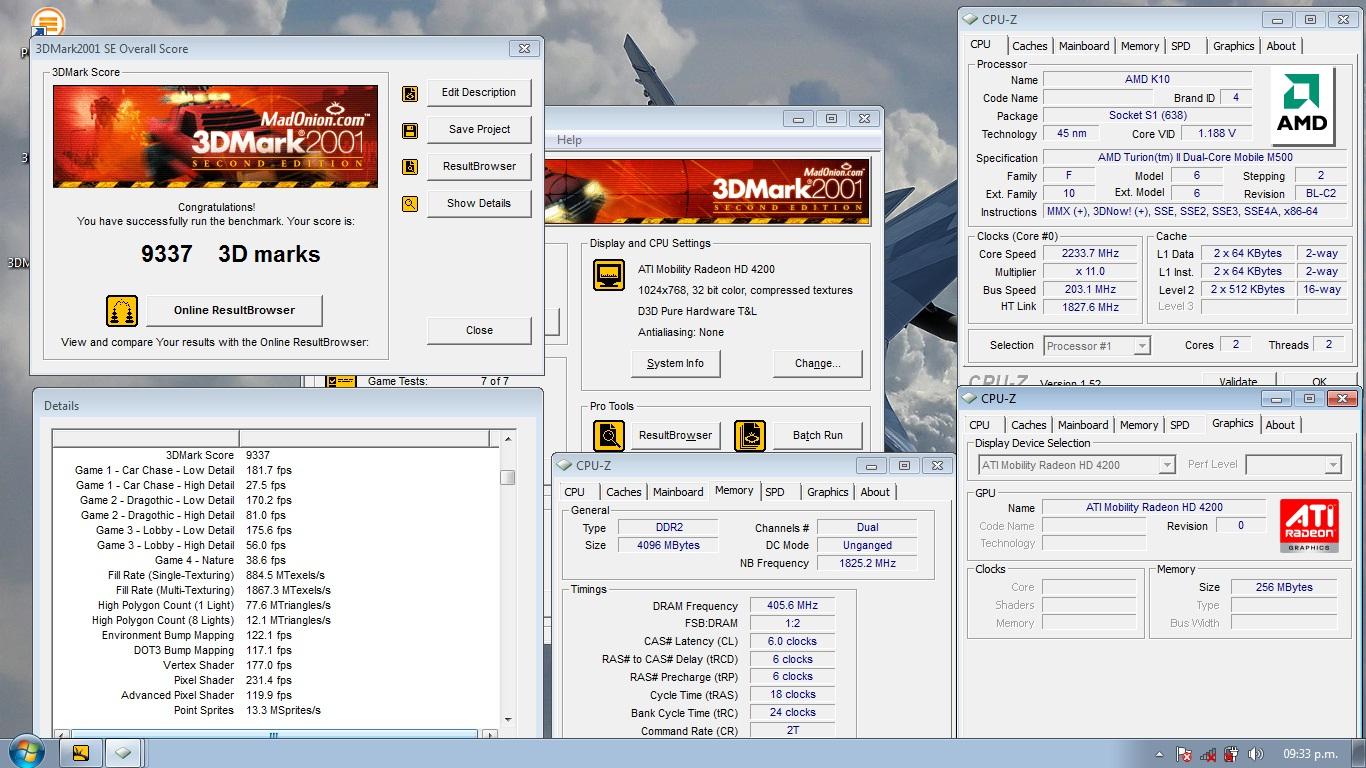Click the Batch Run button

click(818, 436)
